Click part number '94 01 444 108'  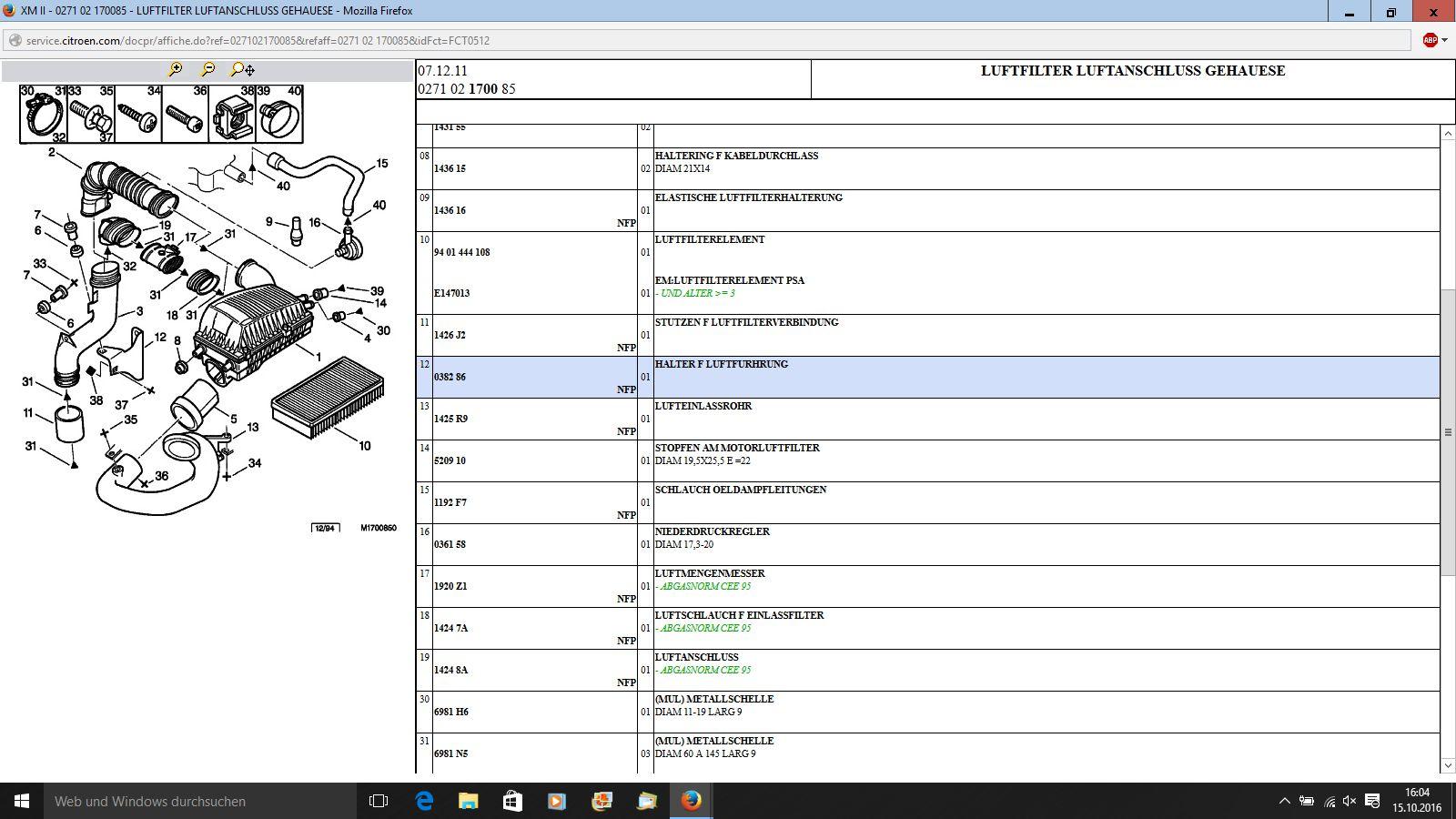[461, 252]
